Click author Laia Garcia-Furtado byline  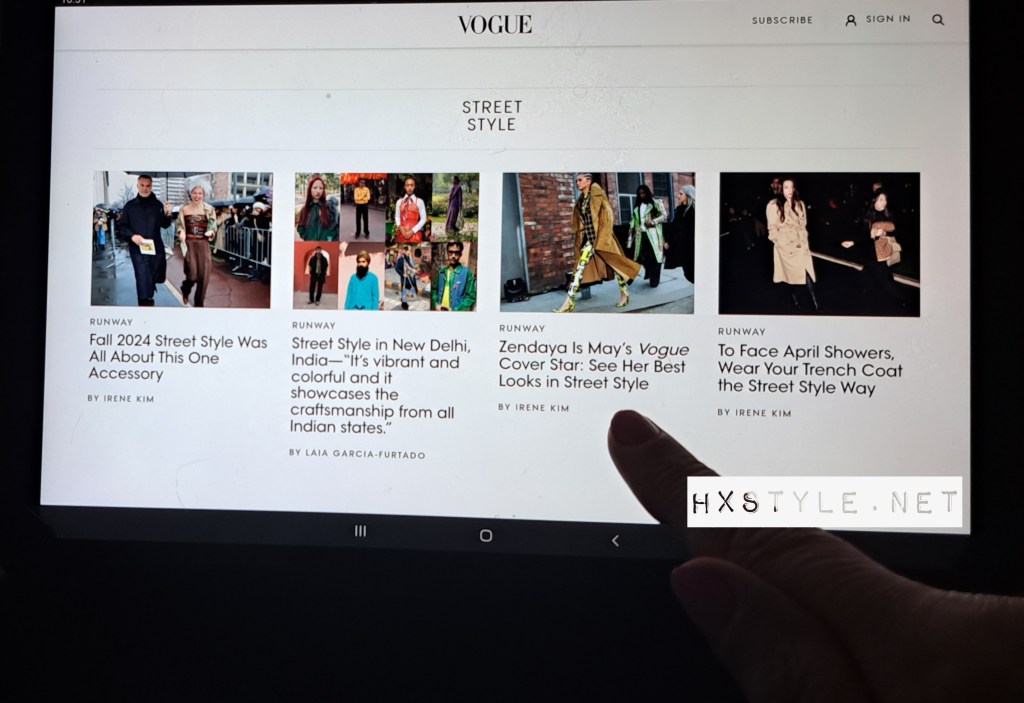[357, 454]
